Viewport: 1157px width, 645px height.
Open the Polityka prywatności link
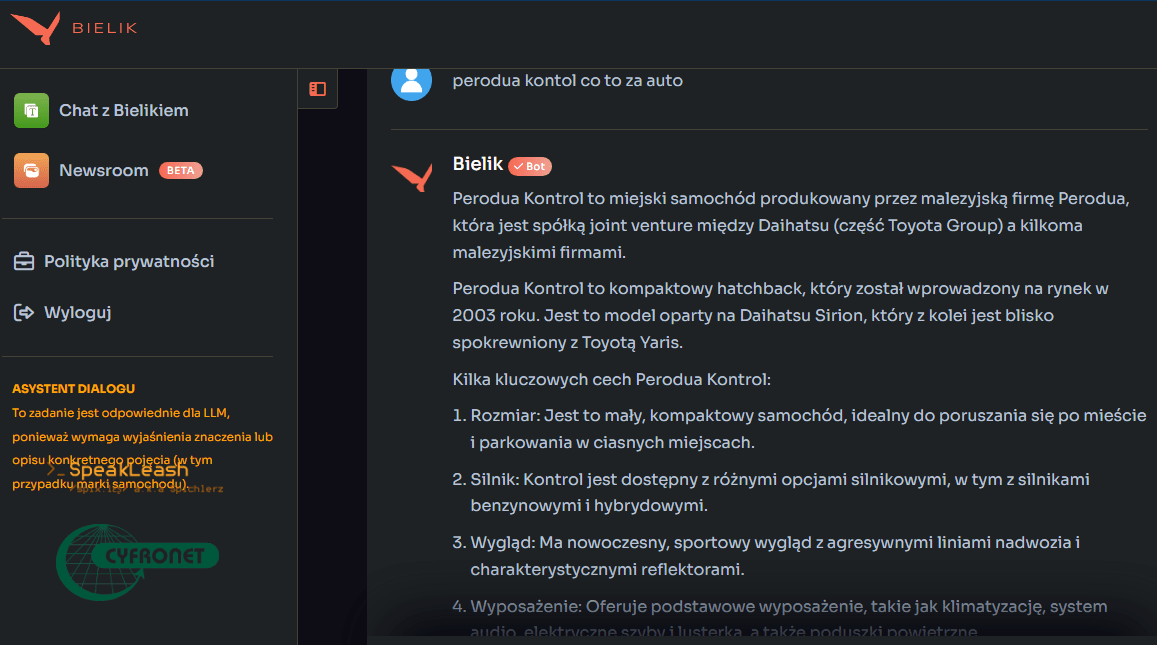(x=129, y=262)
